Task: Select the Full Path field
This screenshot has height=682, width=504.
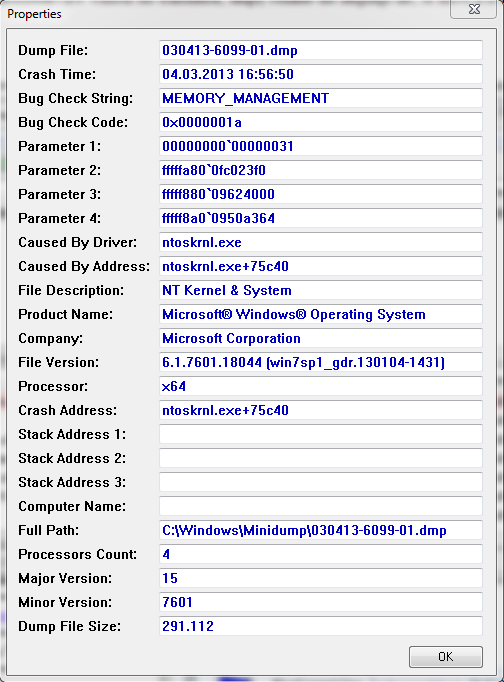Action: pos(321,530)
